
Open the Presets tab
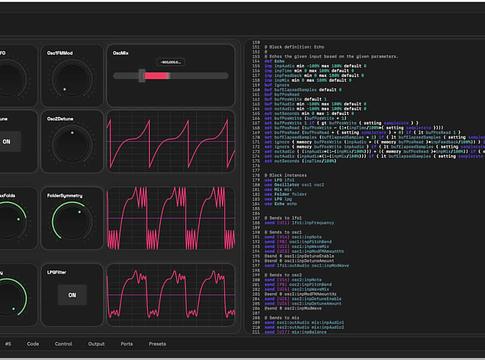(157, 344)
